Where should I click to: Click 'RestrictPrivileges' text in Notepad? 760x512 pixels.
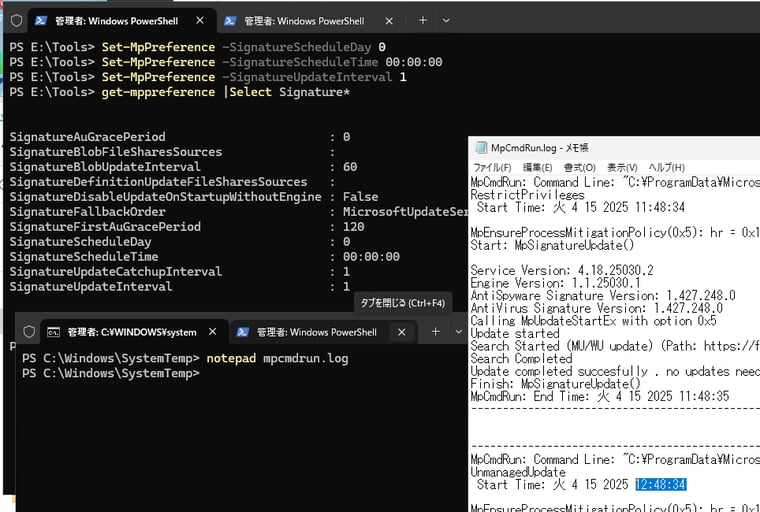[527, 194]
